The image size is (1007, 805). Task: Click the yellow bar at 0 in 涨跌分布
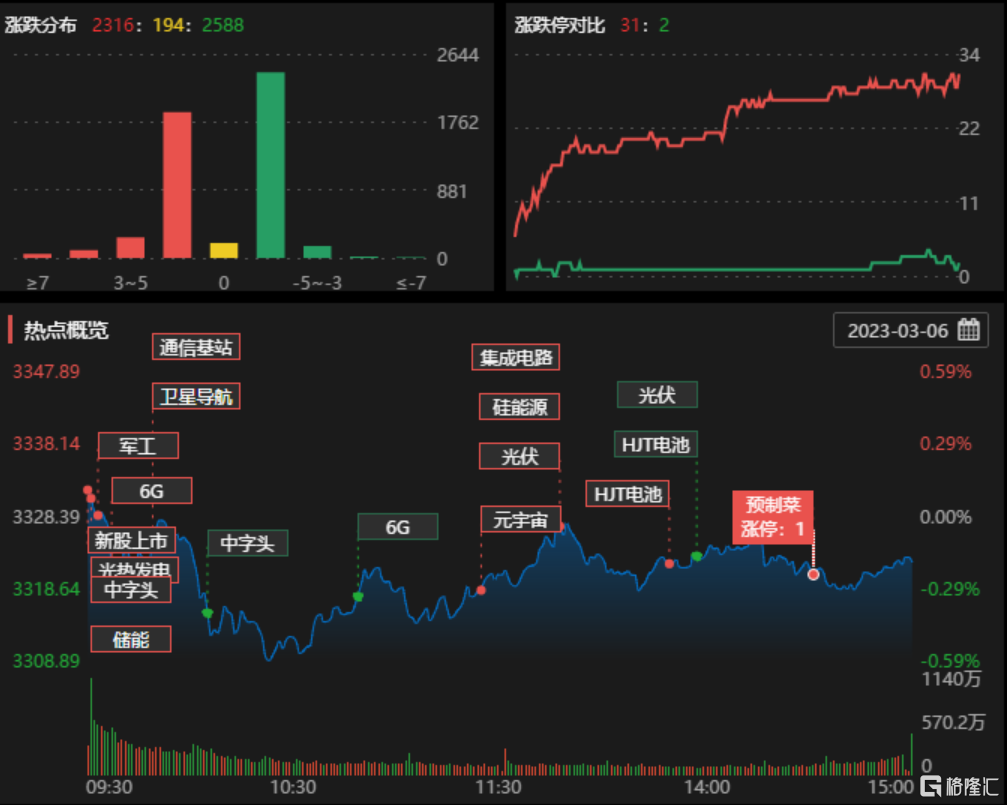pyautogui.click(x=224, y=251)
